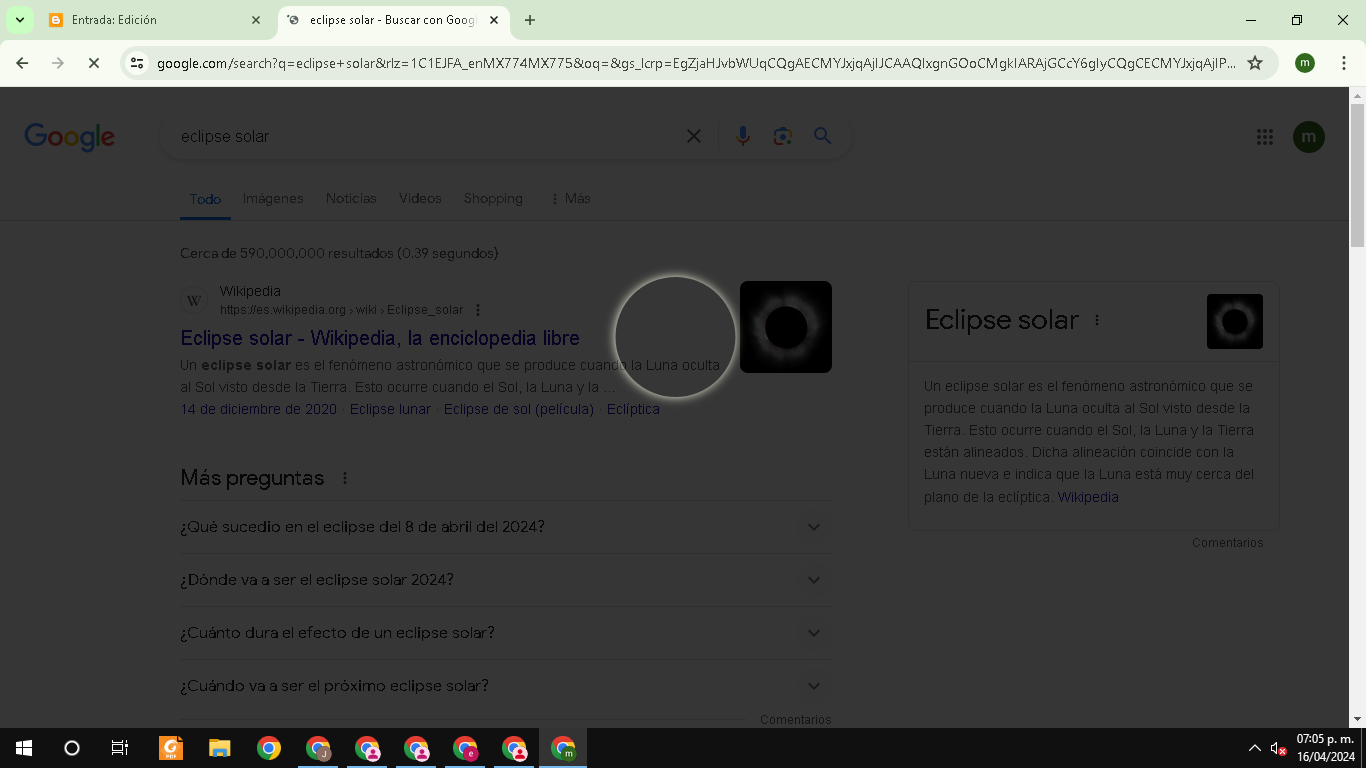This screenshot has width=1366, height=768.
Task: Click the muted volume tray icon
Action: point(1278,748)
